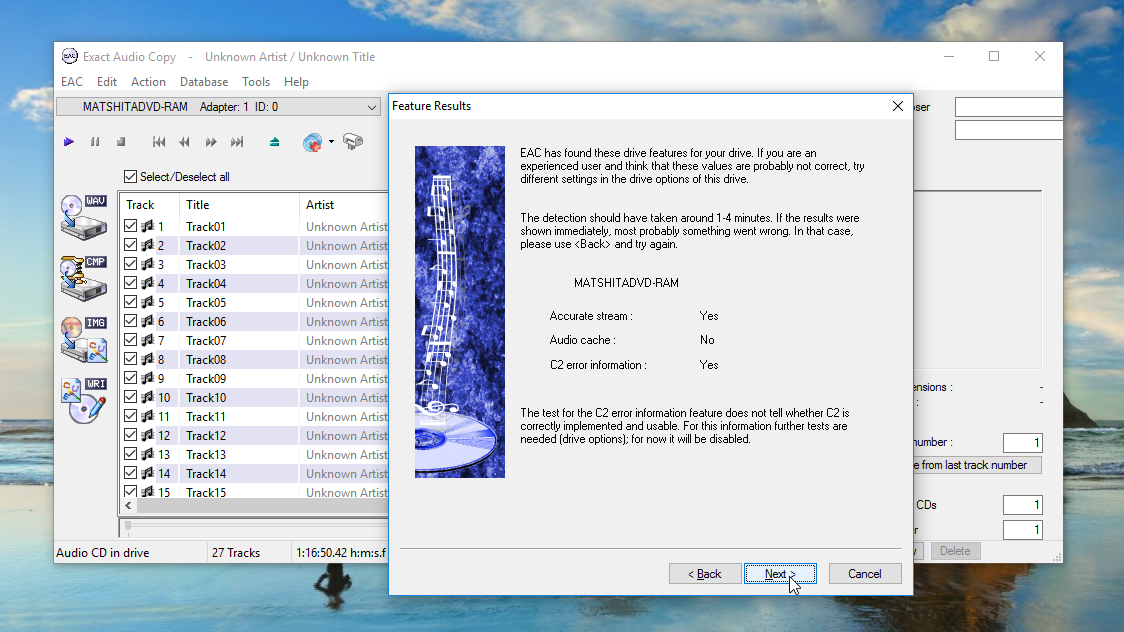Image resolution: width=1124 pixels, height=632 pixels.
Task: Open the metadata database retrieval icon
Action: point(311,142)
